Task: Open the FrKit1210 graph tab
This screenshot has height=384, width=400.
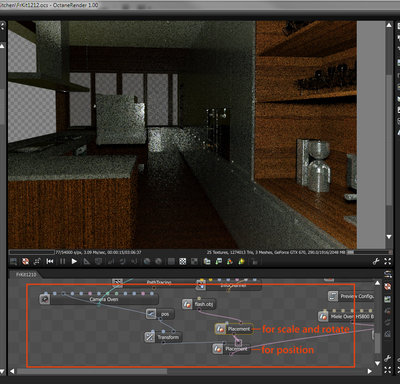Action: pos(26,274)
